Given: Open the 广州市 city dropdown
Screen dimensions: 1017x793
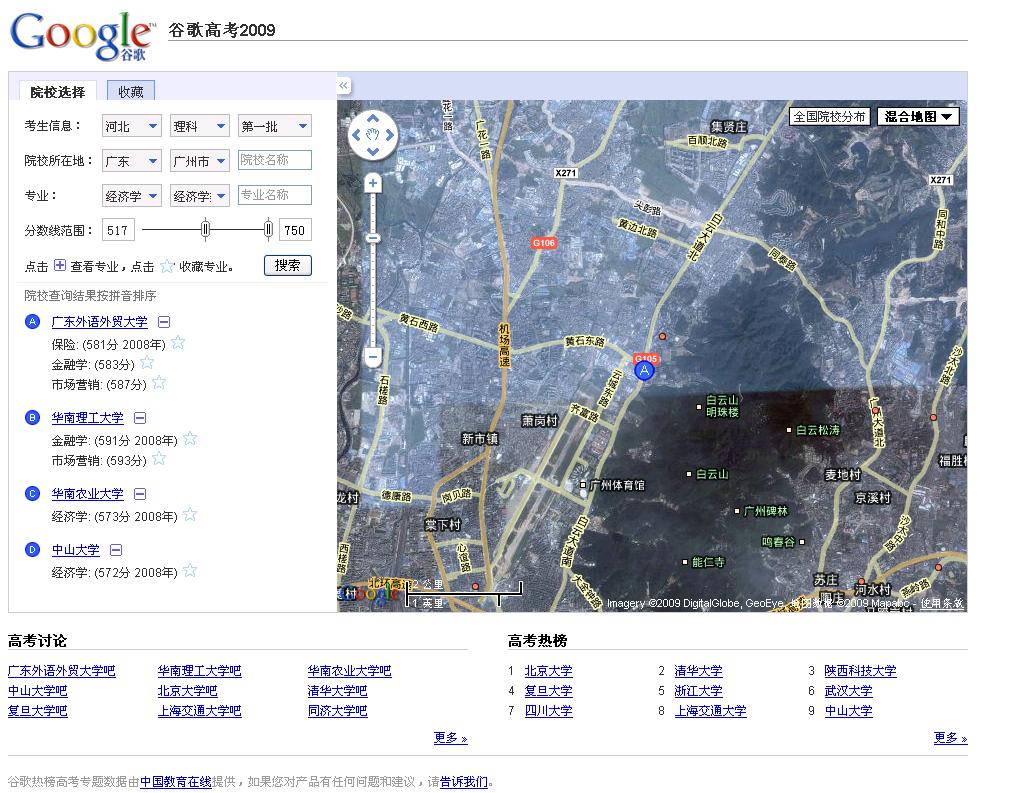Looking at the screenshot, I should pyautogui.click(x=199, y=160).
